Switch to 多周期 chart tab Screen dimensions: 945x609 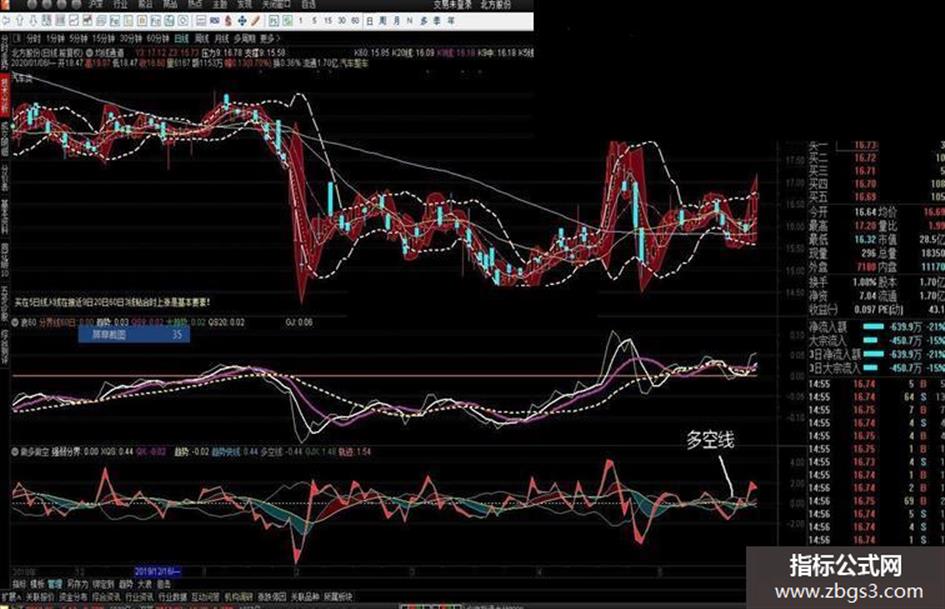pyautogui.click(x=245, y=38)
